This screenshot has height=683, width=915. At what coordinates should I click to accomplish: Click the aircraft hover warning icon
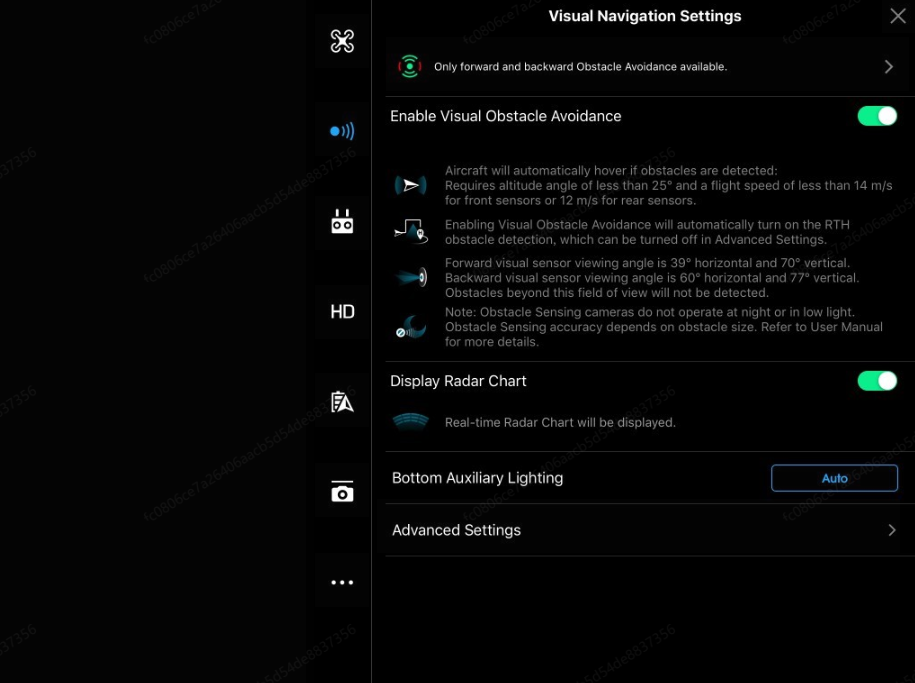click(412, 184)
